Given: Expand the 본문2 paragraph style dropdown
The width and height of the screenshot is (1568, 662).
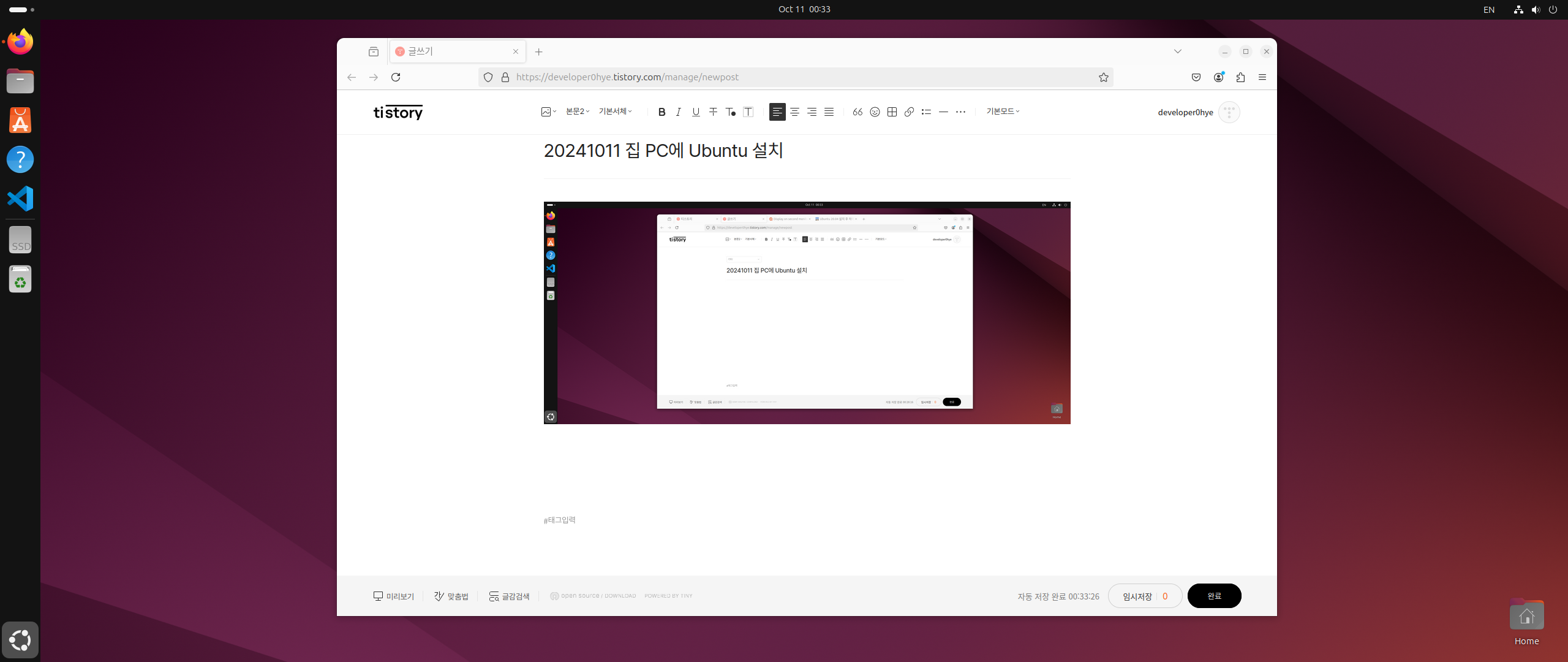Looking at the screenshot, I should click(577, 112).
